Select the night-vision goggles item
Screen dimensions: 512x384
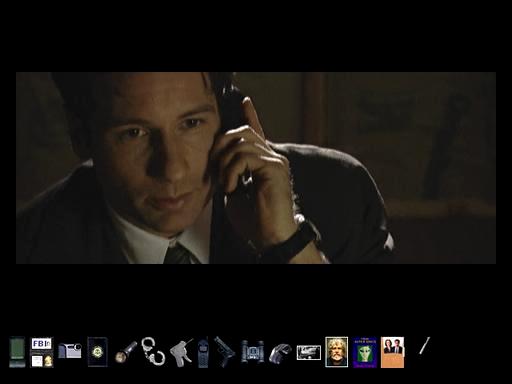tap(280, 353)
